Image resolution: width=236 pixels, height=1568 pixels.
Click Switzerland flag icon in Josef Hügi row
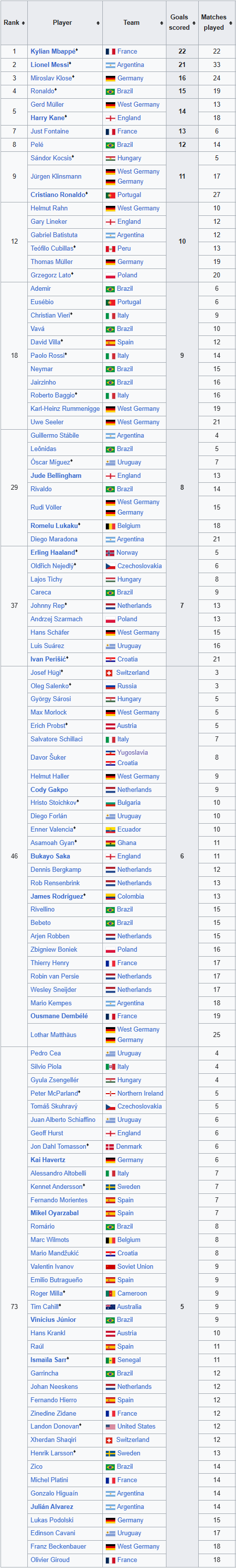[x=109, y=673]
